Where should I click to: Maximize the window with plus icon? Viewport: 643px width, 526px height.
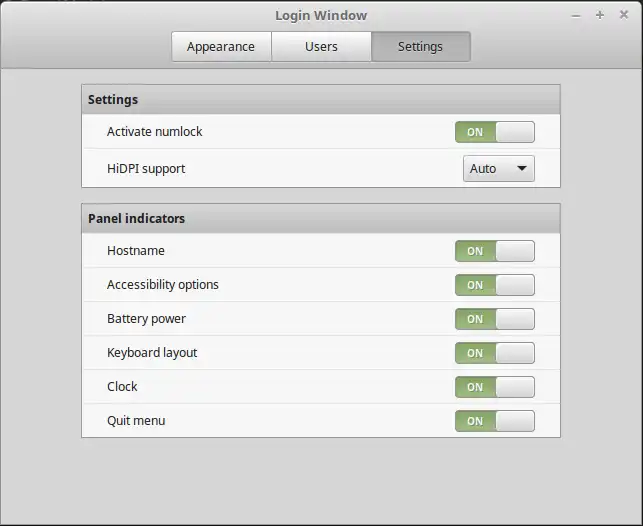600,15
